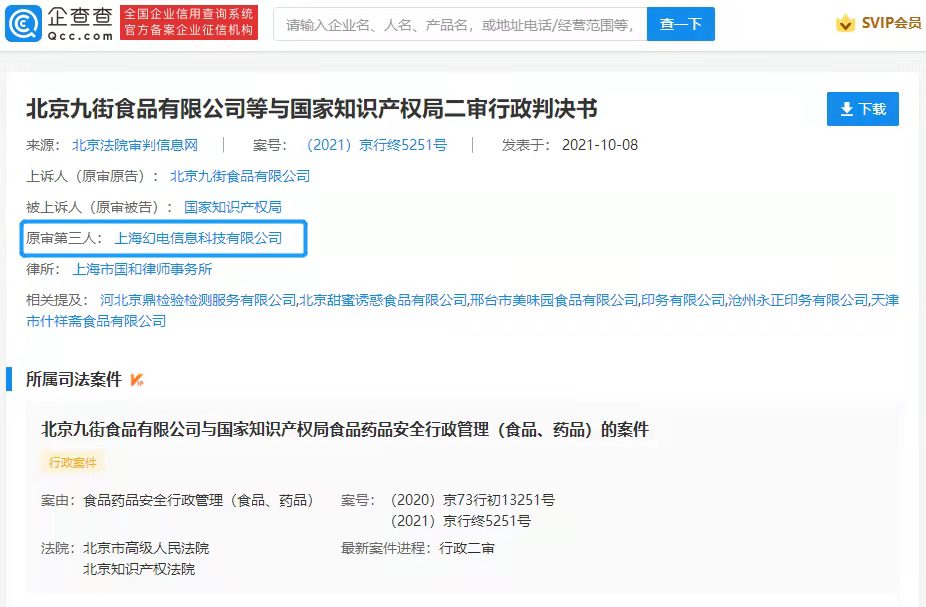Open 河北京鼎检验检测服务有限公司 related company
The image size is (926, 607).
(198, 300)
